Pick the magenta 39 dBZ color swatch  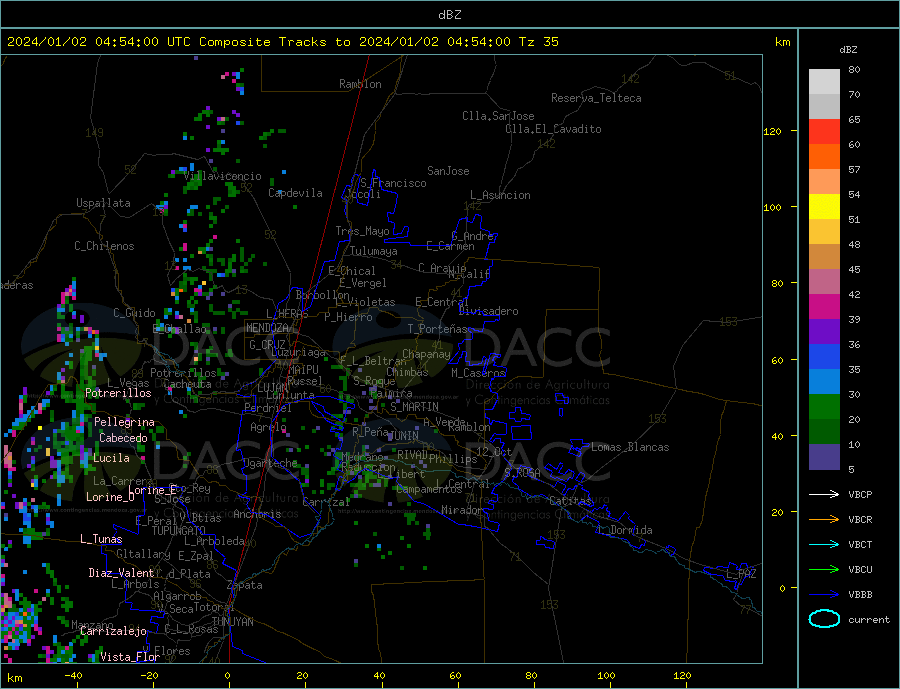(x=824, y=307)
